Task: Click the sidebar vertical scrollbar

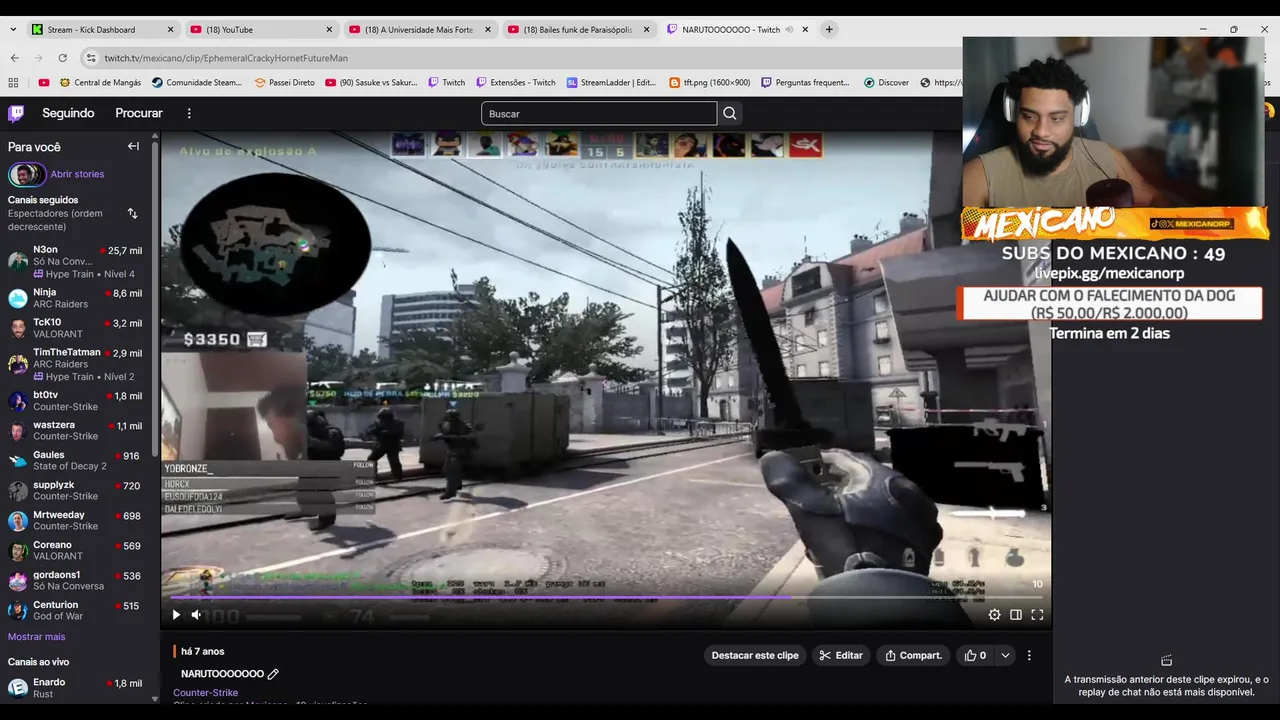Action: click(x=155, y=300)
